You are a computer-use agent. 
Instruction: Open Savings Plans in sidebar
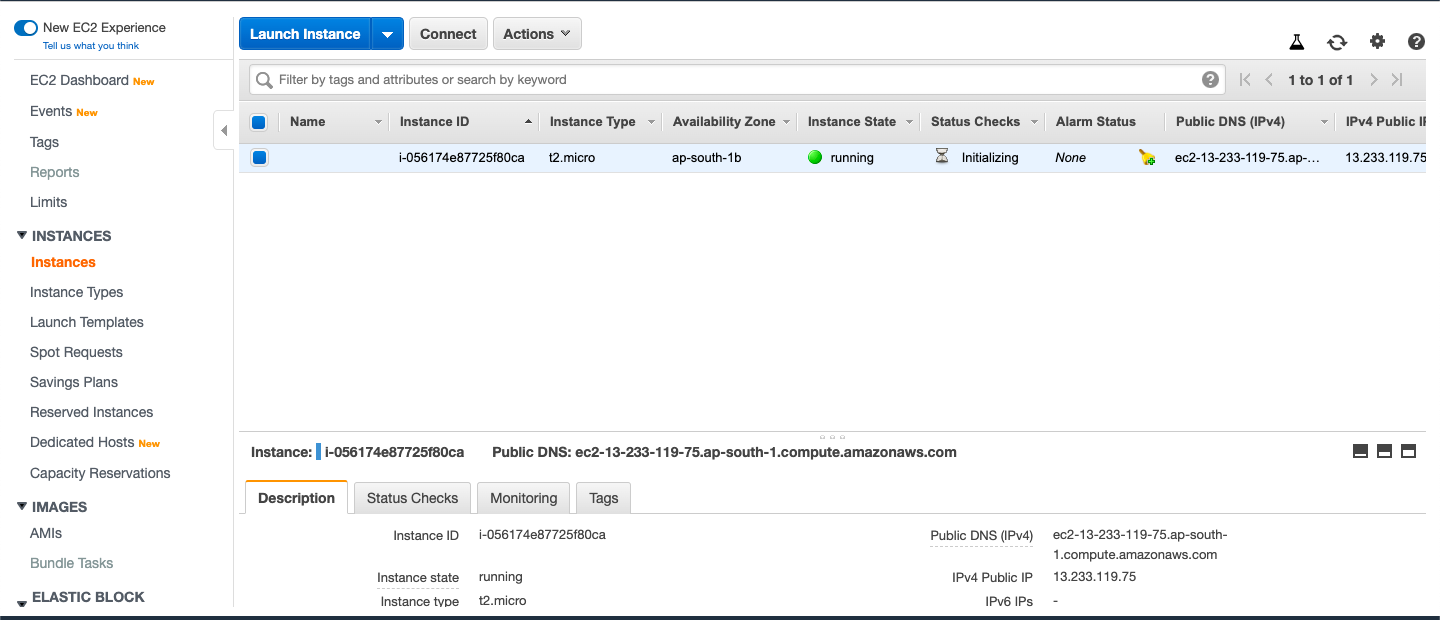[74, 382]
